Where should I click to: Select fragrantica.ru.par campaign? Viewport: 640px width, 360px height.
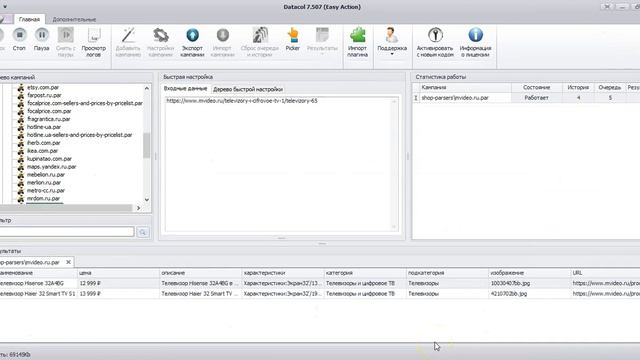[x=49, y=119]
